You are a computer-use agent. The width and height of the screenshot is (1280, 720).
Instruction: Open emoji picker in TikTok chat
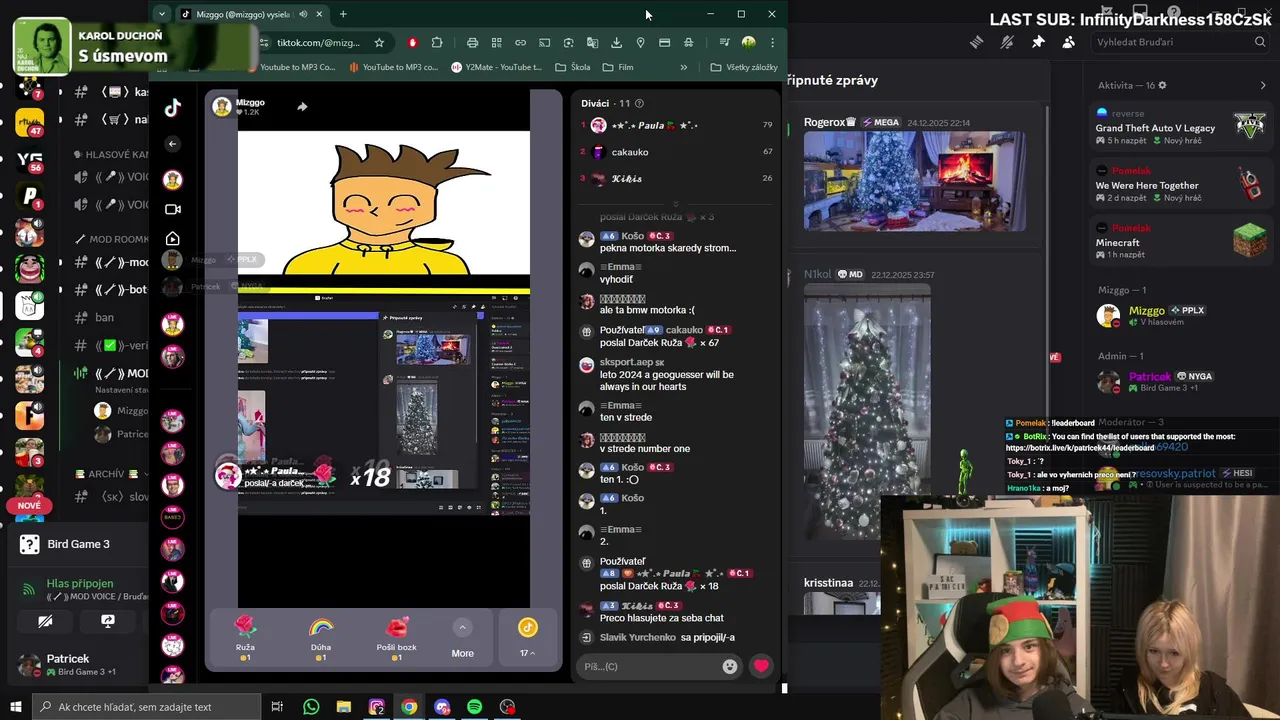tap(730, 666)
